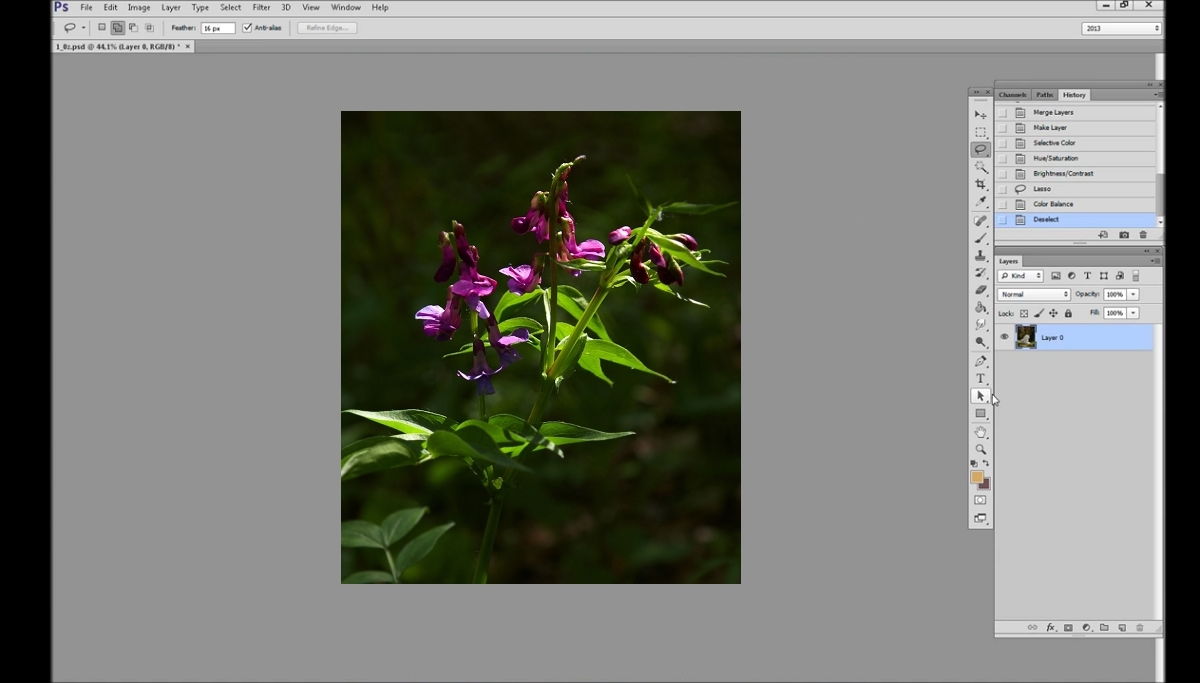Select the Eyedropper tool
The height and width of the screenshot is (683, 1200).
980,202
